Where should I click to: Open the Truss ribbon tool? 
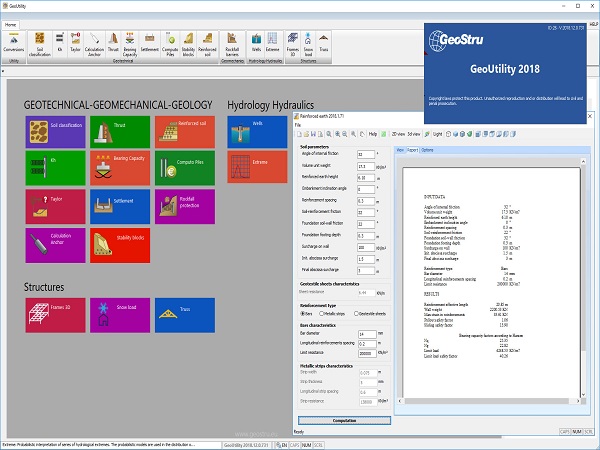tap(324, 42)
